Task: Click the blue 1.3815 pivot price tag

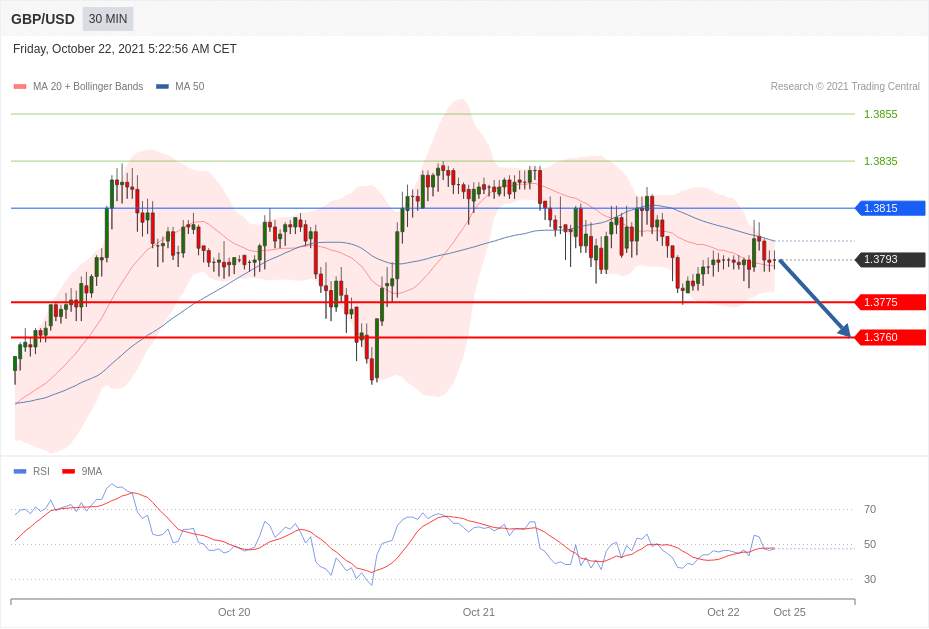Action: 890,208
